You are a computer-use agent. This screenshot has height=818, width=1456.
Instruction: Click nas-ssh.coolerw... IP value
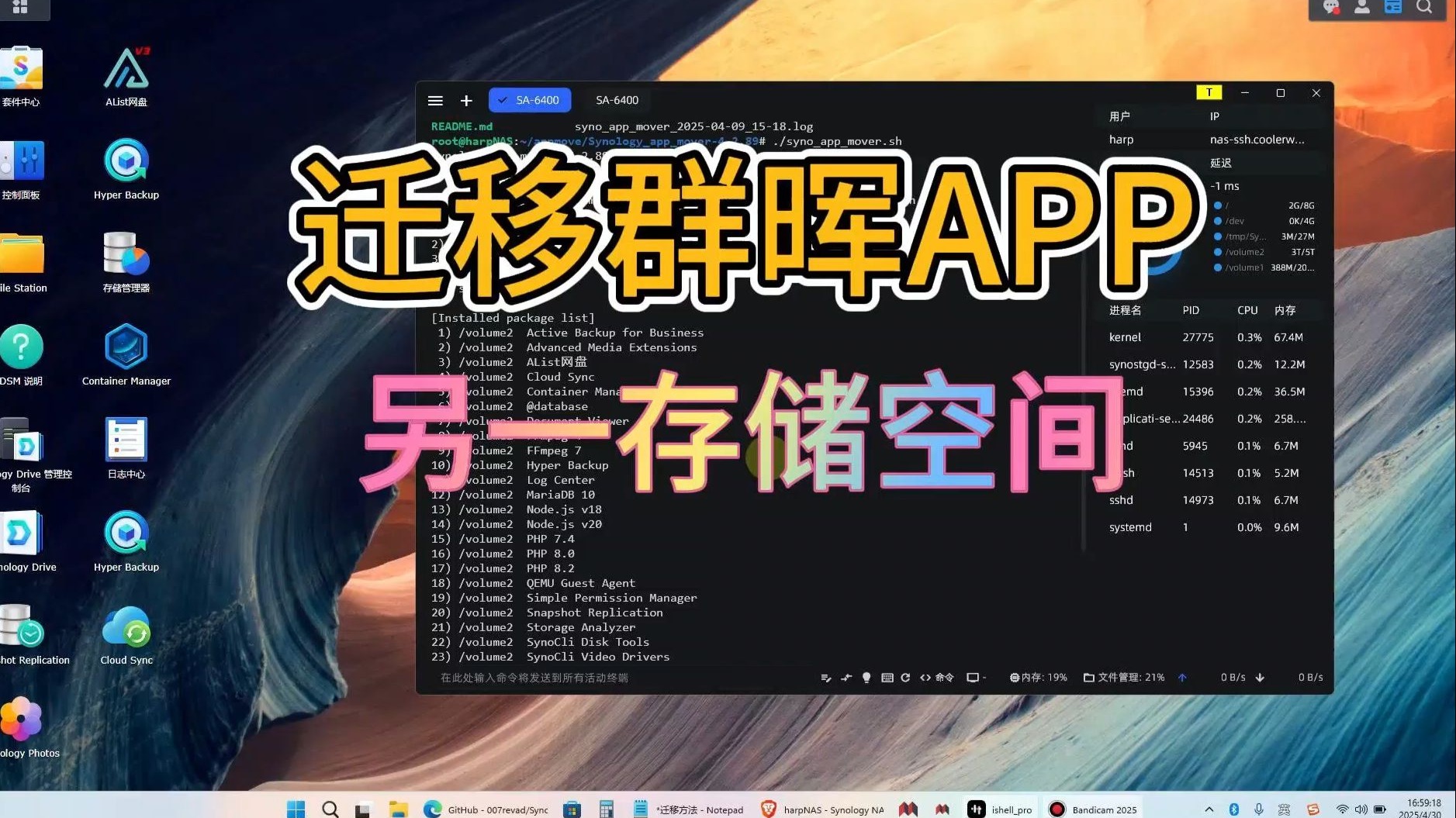[x=1257, y=140]
